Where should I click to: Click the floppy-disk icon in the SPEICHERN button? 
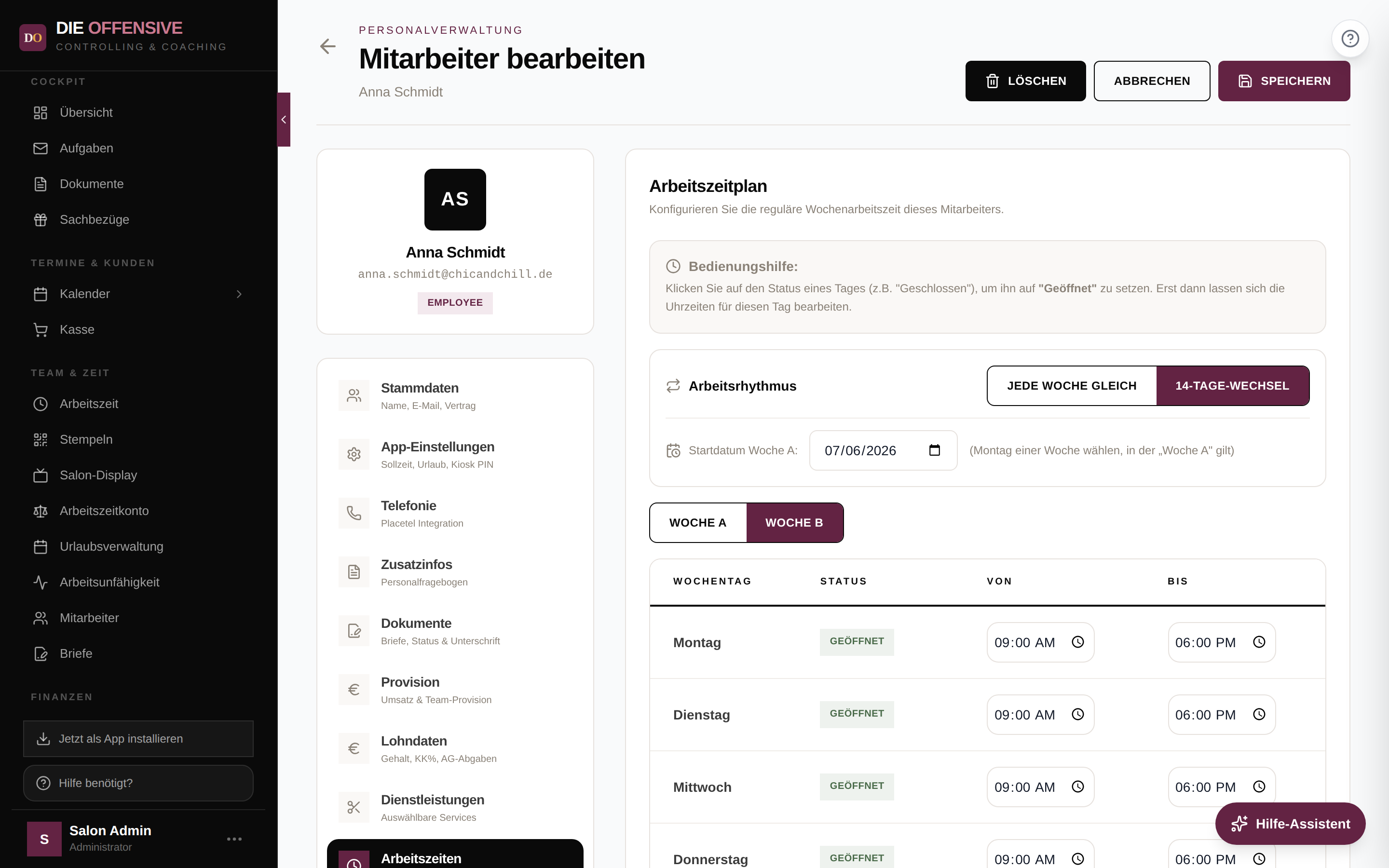pyautogui.click(x=1244, y=81)
